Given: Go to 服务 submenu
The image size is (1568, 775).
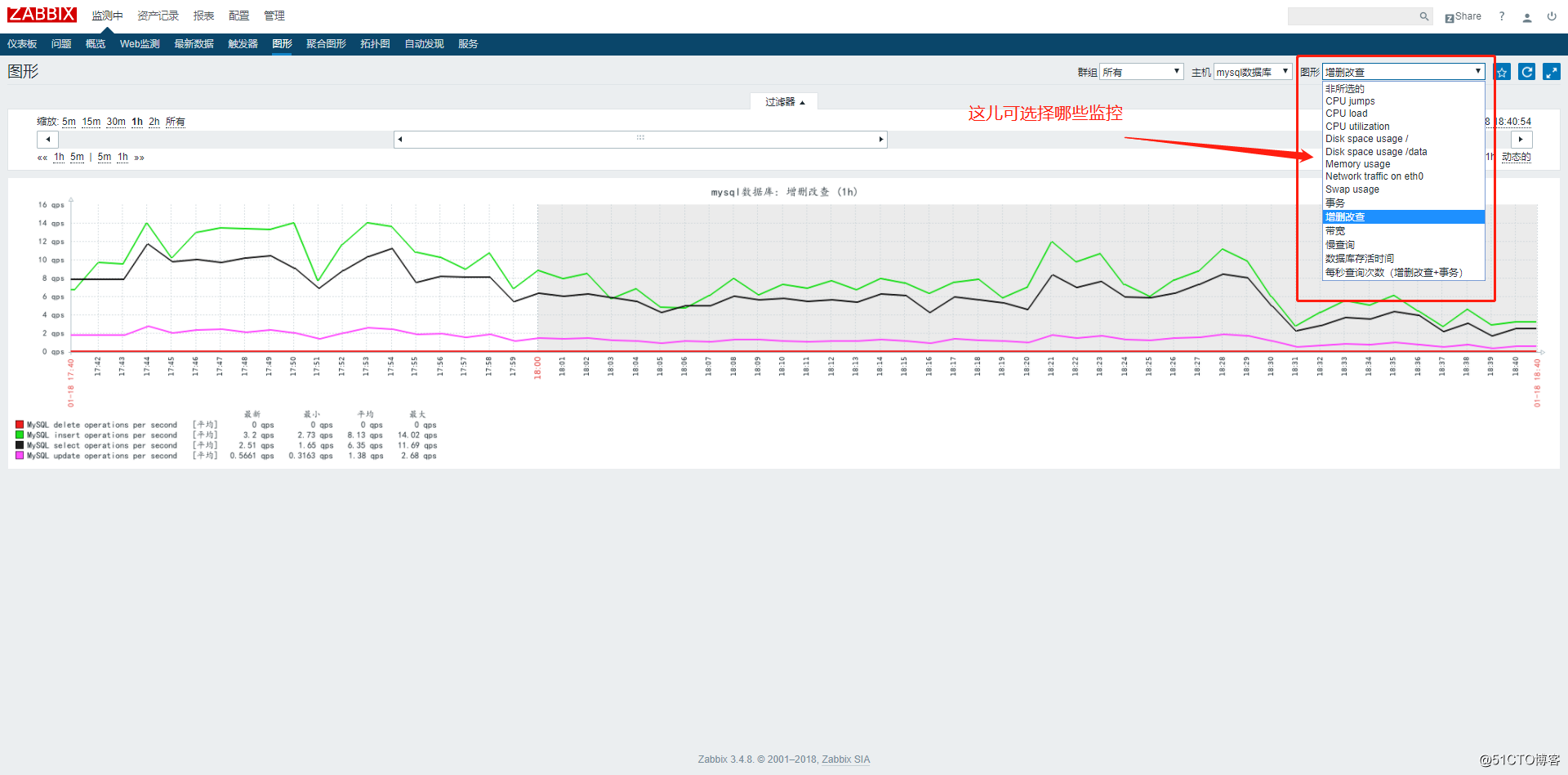Looking at the screenshot, I should [x=468, y=44].
